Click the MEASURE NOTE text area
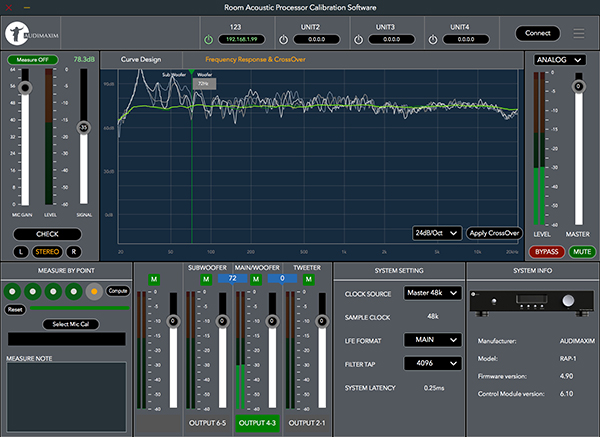The width and height of the screenshot is (600, 437). click(x=66, y=397)
